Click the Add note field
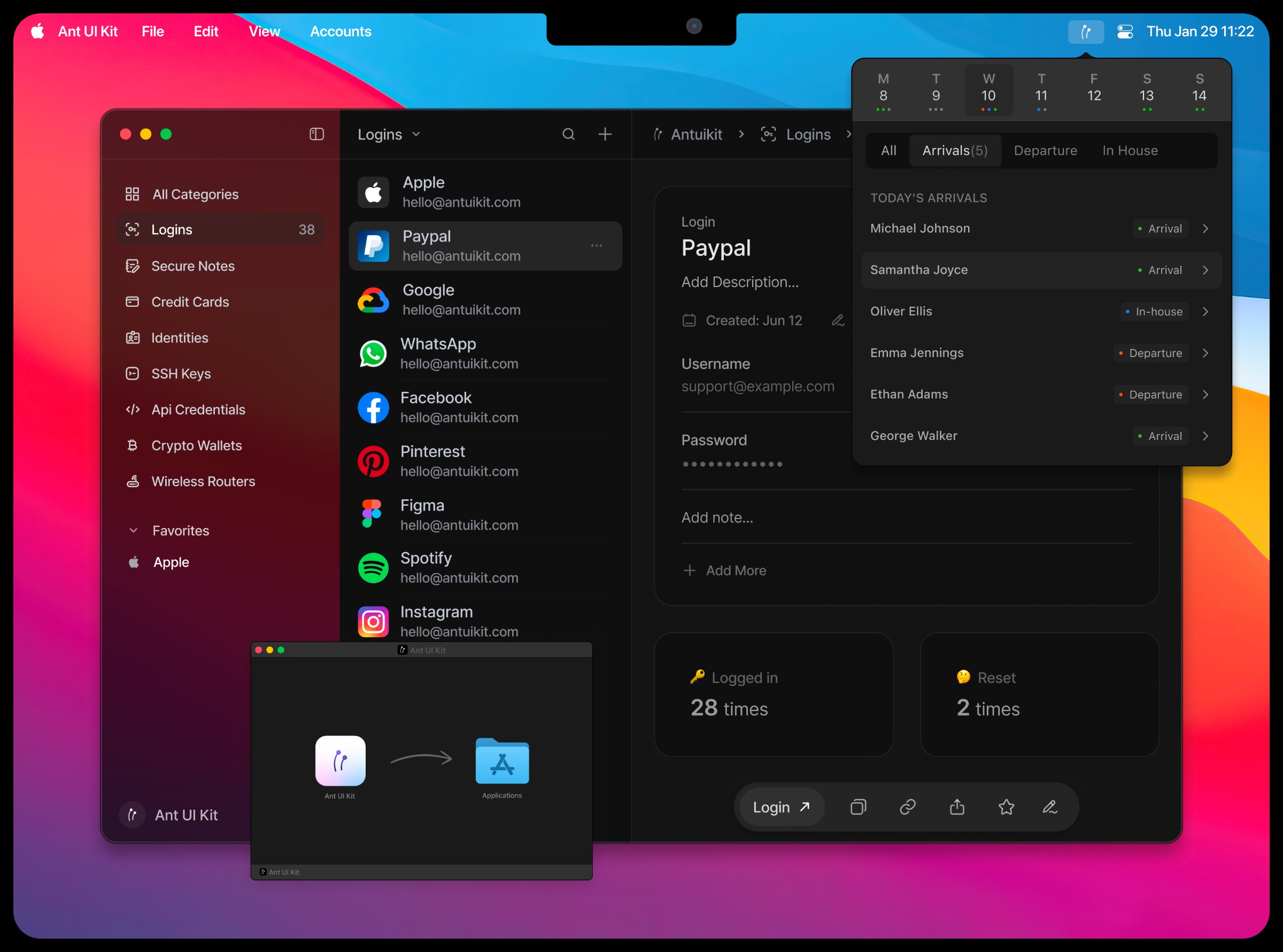The width and height of the screenshot is (1283, 952). point(717,517)
